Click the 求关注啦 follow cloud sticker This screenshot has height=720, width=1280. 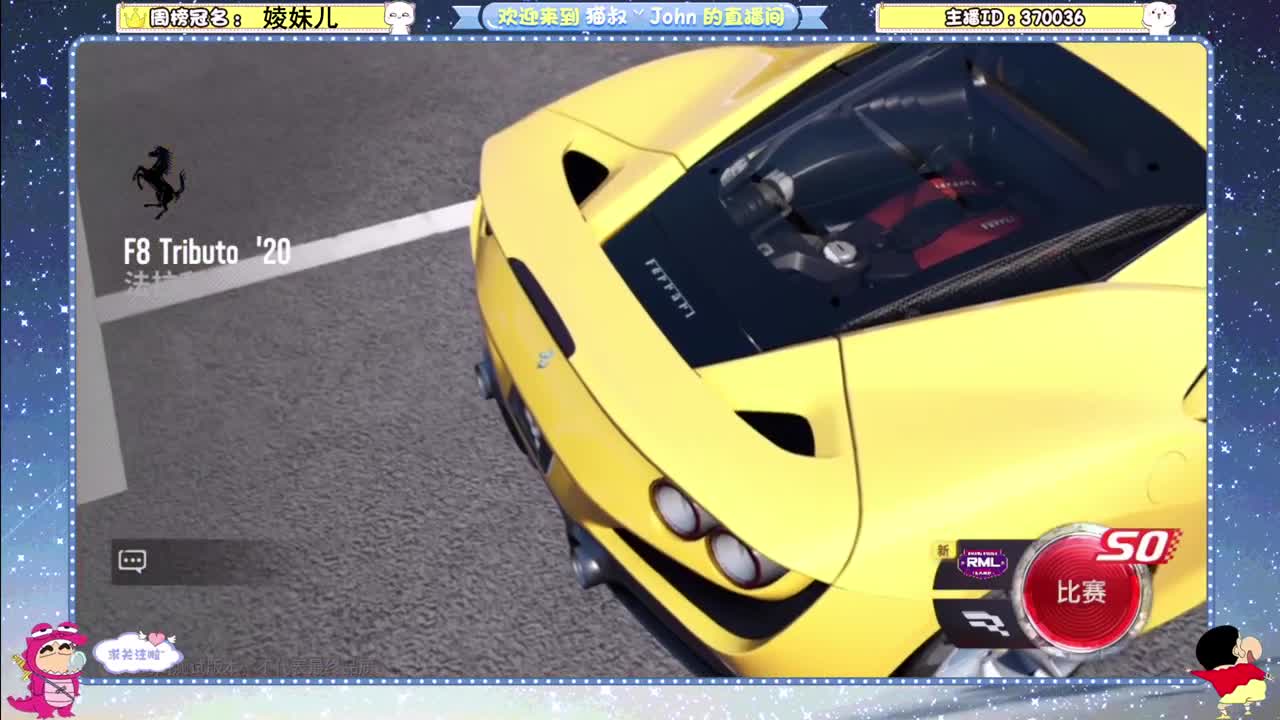(138, 654)
